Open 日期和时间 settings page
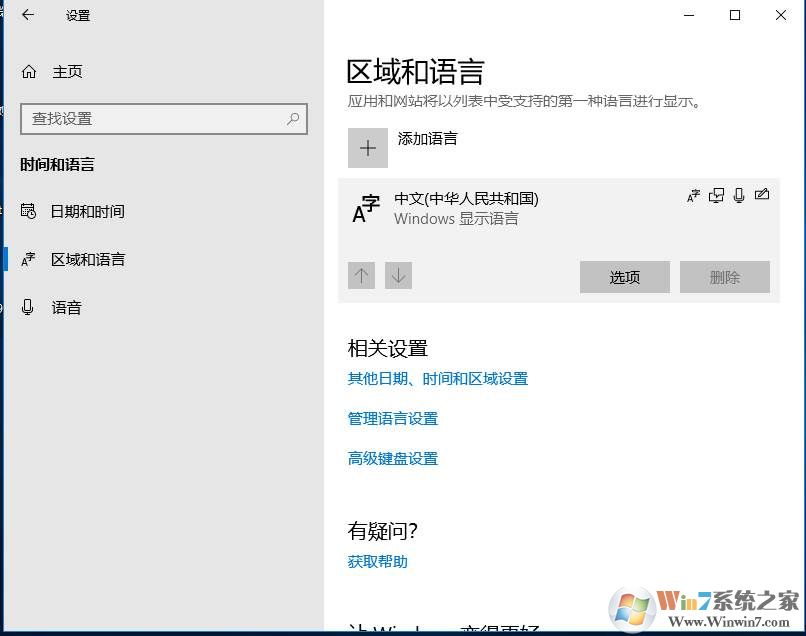Image resolution: width=806 pixels, height=636 pixels. point(88,211)
